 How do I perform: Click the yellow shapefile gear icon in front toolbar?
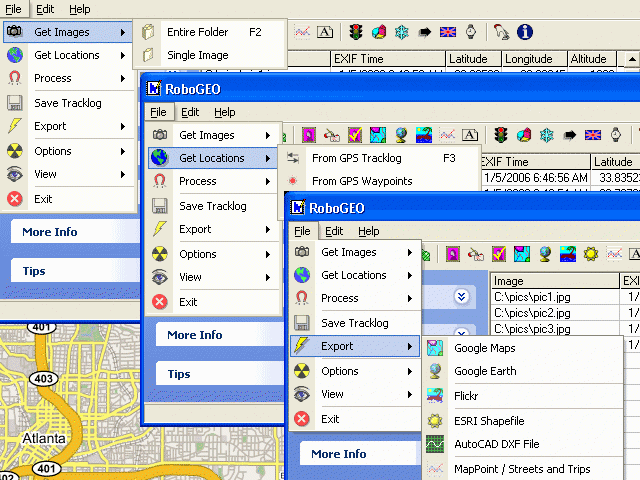[591, 254]
